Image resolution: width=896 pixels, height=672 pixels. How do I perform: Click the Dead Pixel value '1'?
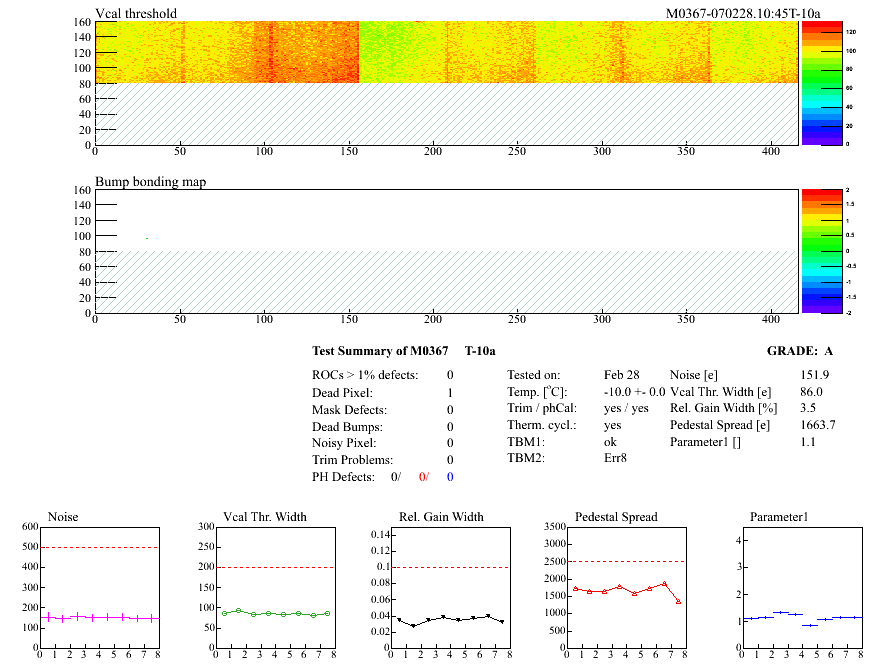tap(450, 393)
